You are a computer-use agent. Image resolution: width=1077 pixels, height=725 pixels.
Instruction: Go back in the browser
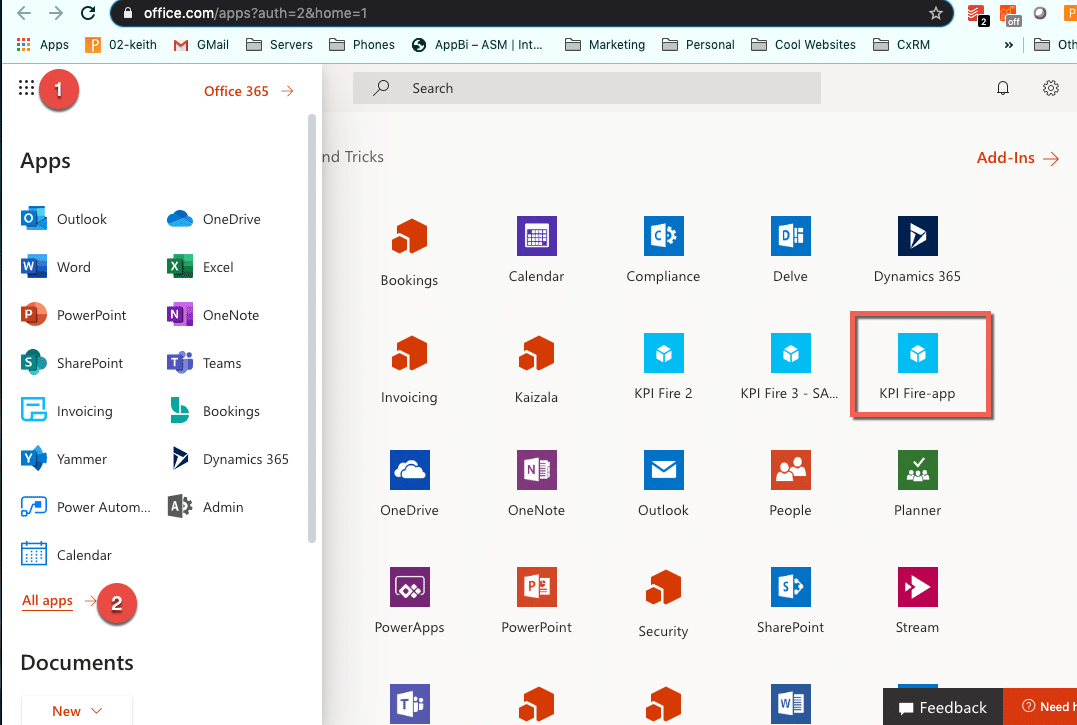pyautogui.click(x=24, y=12)
